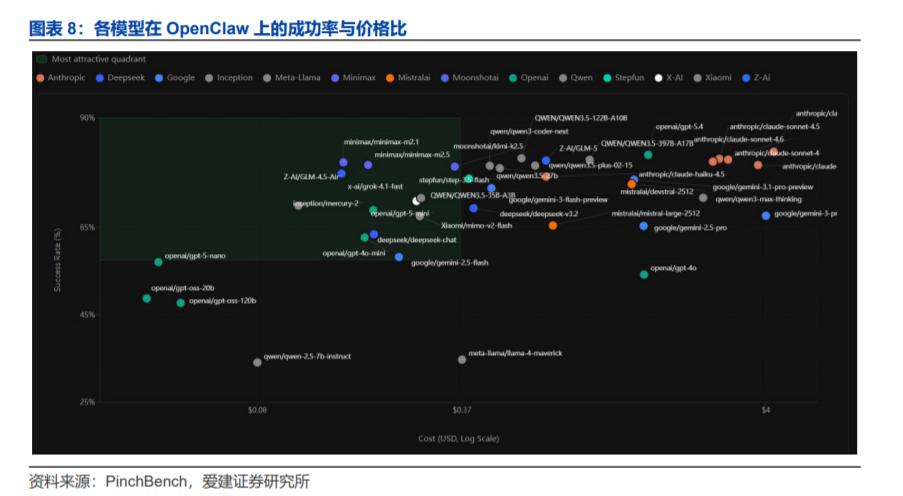Toggle the Z-AI legend entry

click(756, 78)
